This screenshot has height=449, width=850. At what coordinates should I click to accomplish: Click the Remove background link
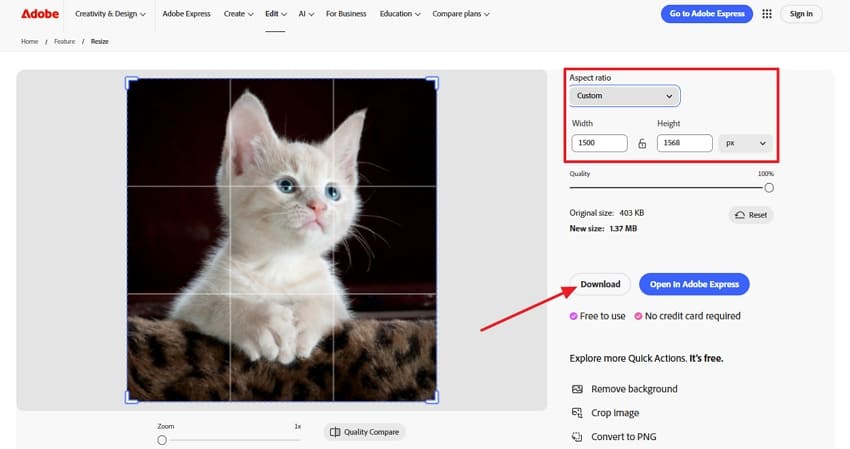coord(634,389)
